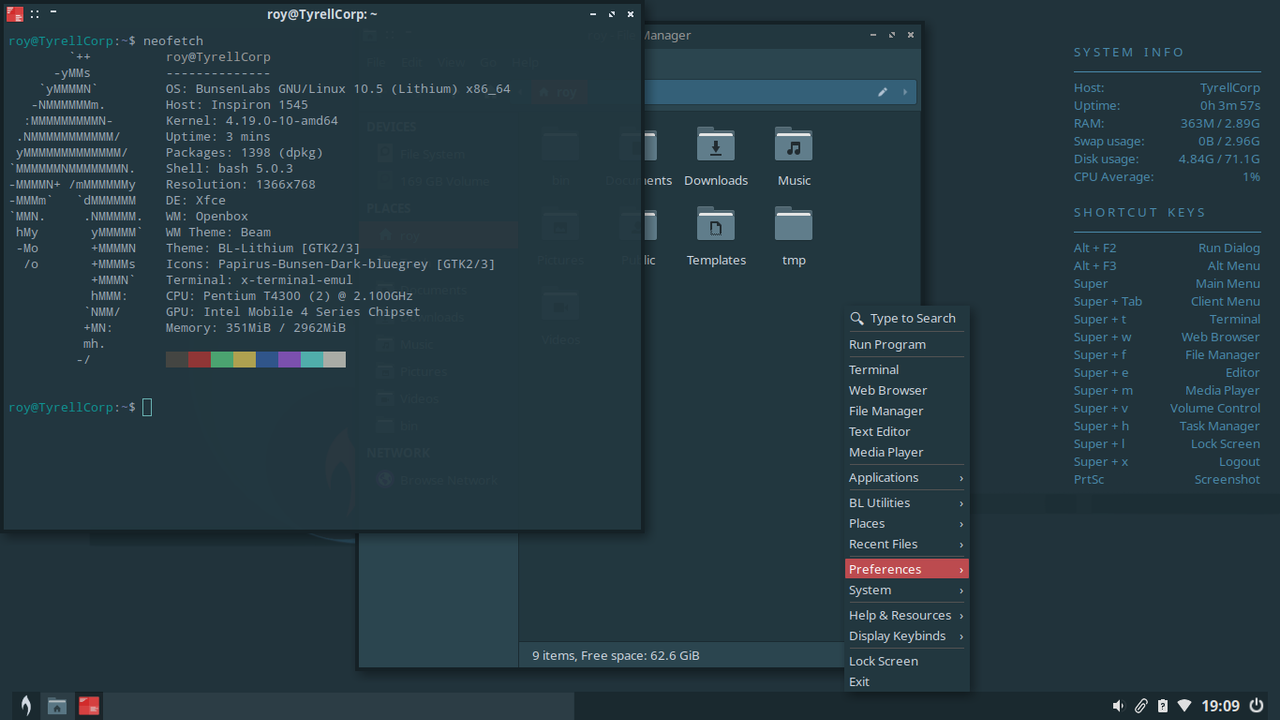The width and height of the screenshot is (1280, 720).
Task: Click the red color block in neofetch output
Action: (x=199, y=359)
